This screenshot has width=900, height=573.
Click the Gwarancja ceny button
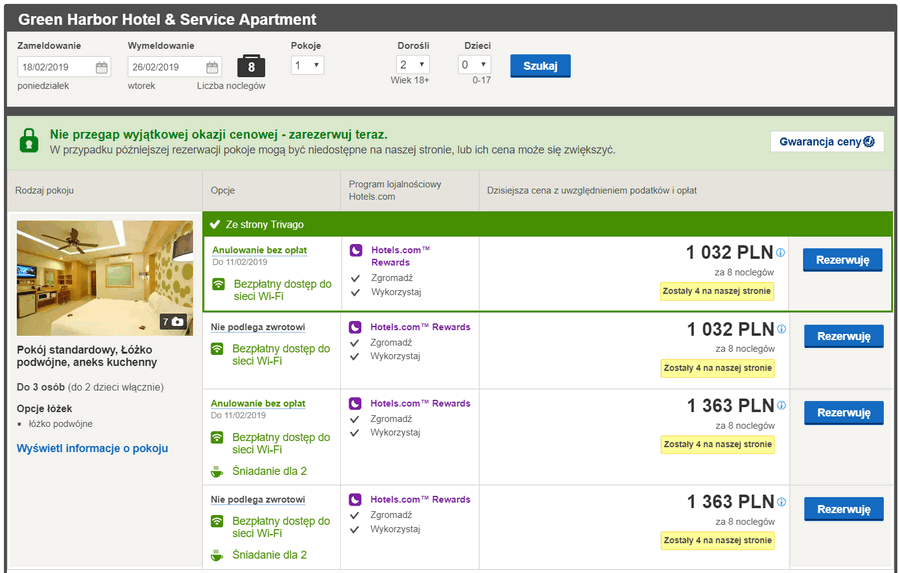[827, 141]
